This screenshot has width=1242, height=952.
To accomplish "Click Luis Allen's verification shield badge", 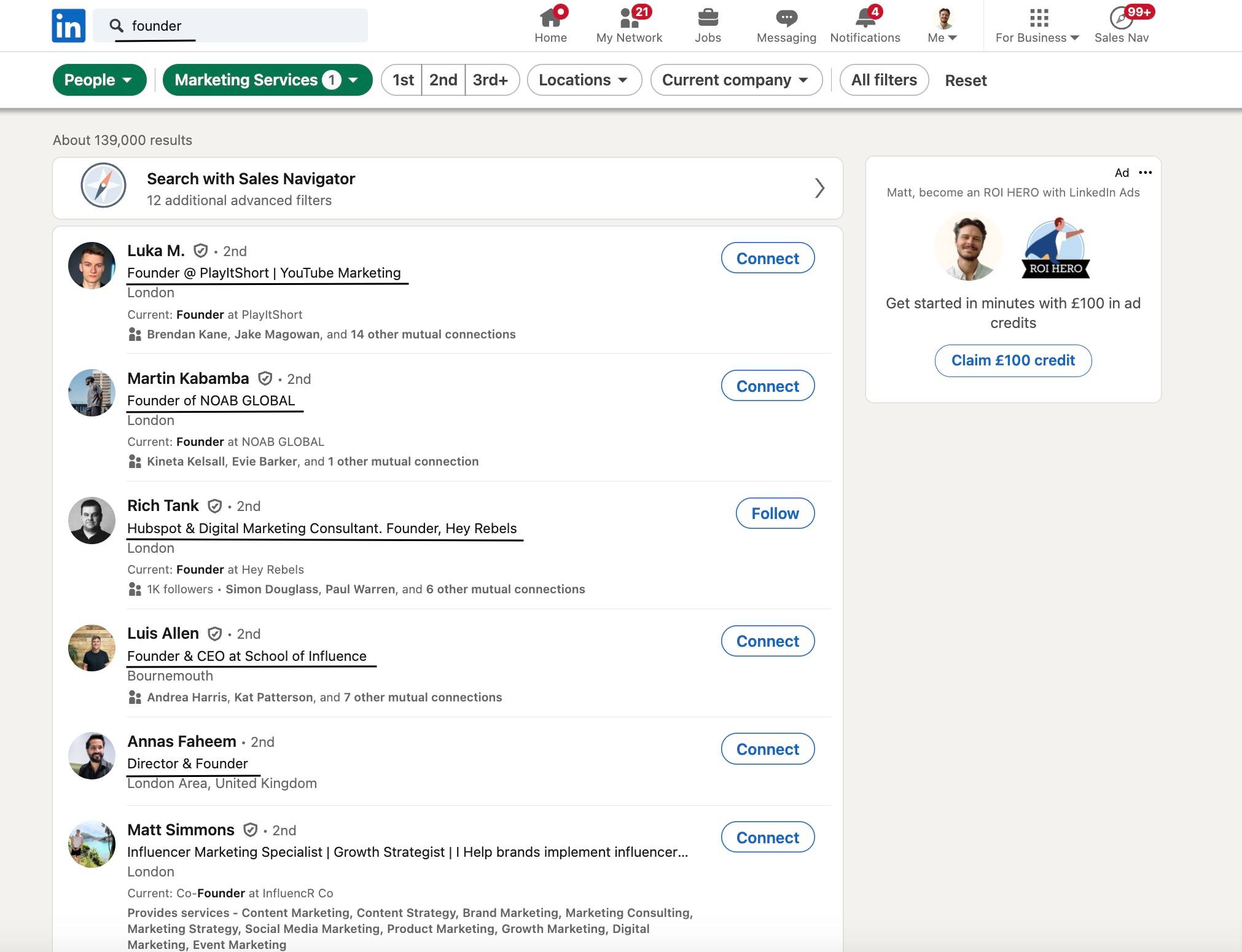I will pos(214,634).
